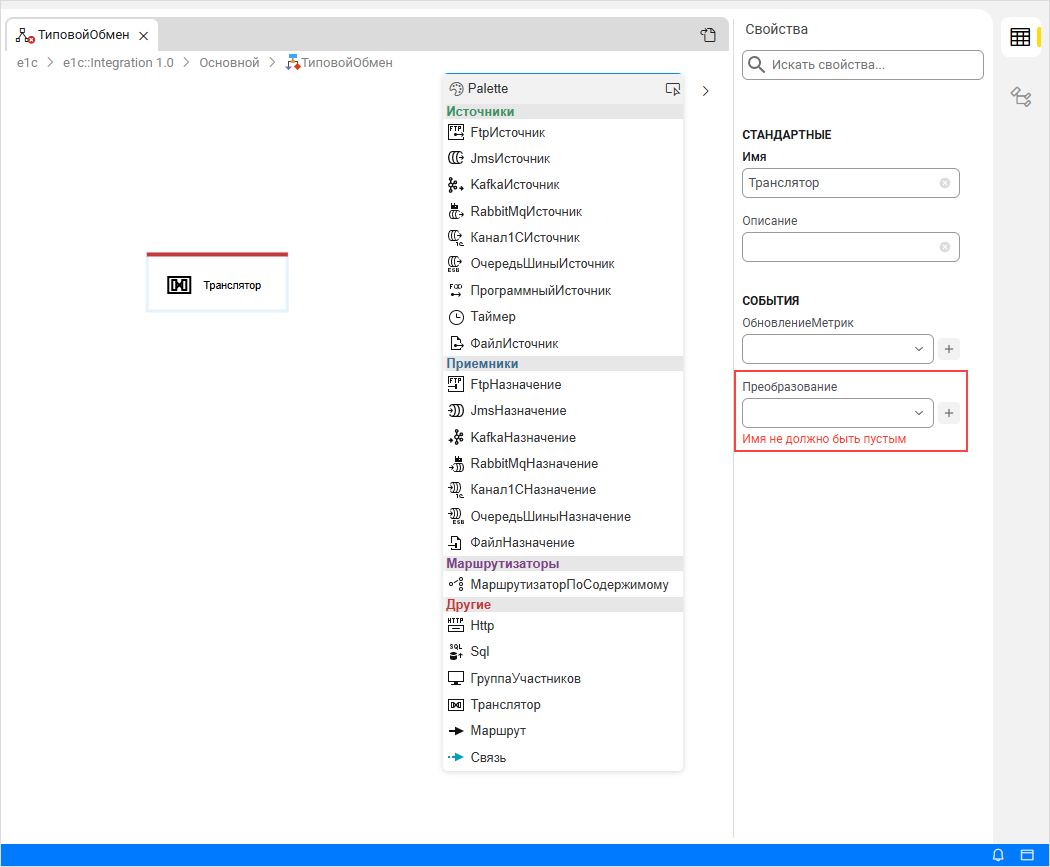
Task: Add ОбновлениеМетрик handler with plus button
Action: (950, 349)
